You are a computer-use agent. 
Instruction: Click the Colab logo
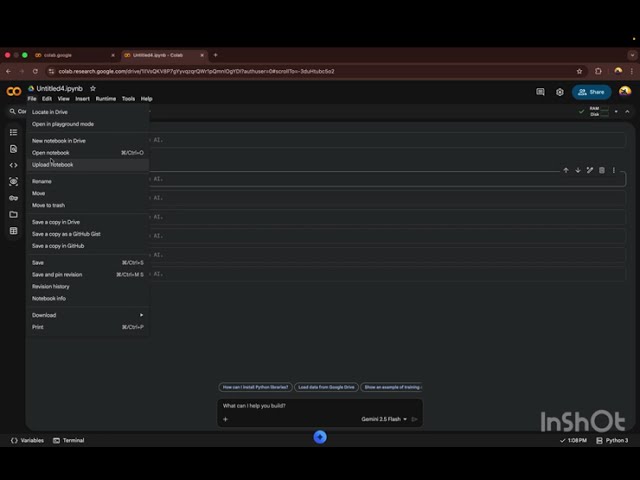point(13,91)
